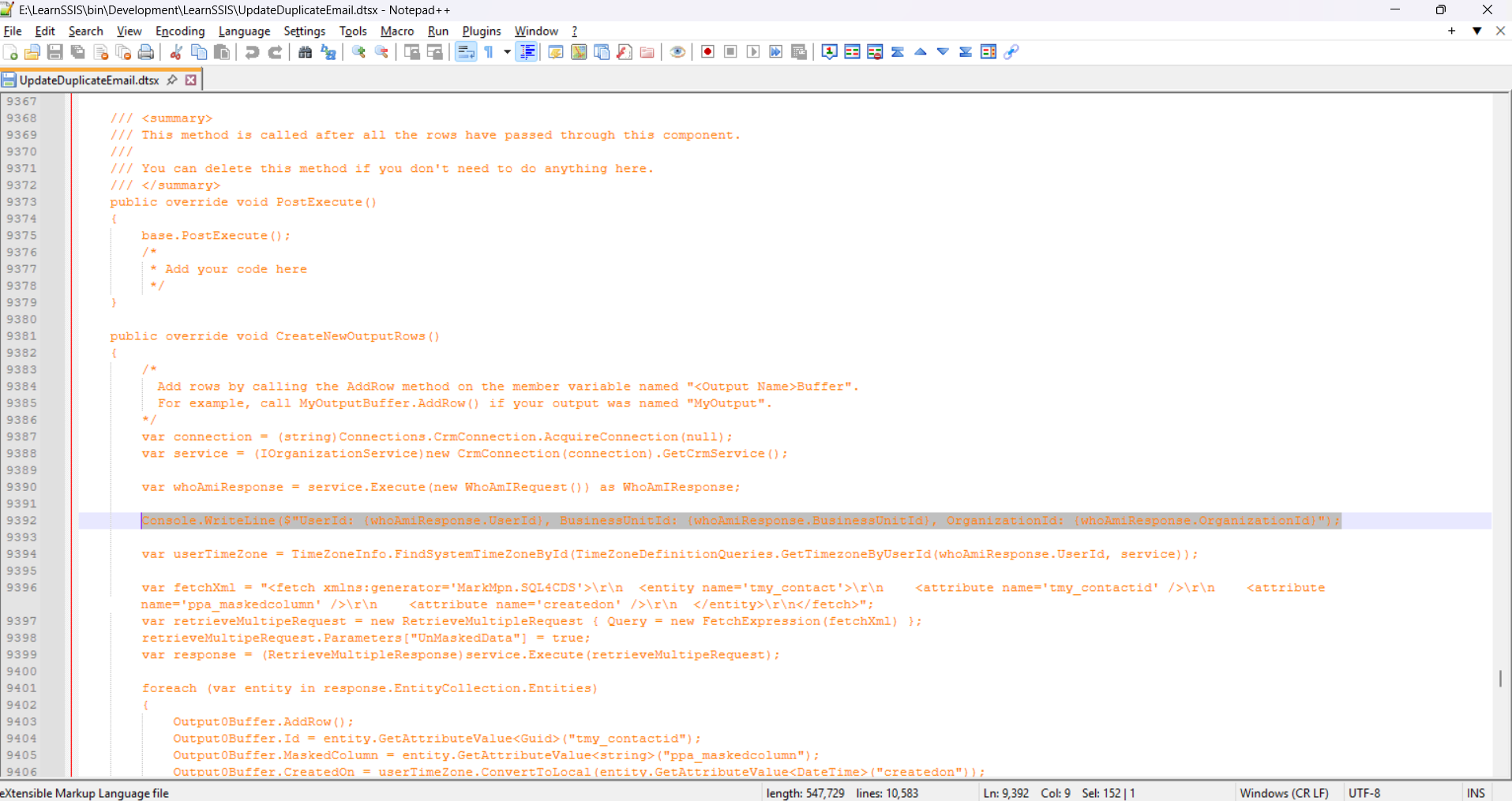Run macro multiple times fast-forward icon
Image resolution: width=1512 pixels, height=801 pixels.
[x=776, y=52]
